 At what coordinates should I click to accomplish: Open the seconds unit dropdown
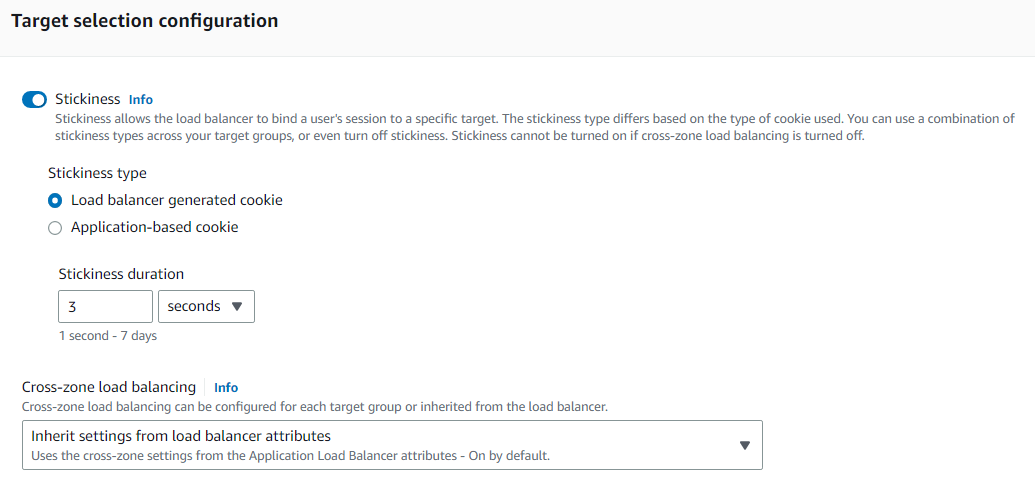coord(207,306)
